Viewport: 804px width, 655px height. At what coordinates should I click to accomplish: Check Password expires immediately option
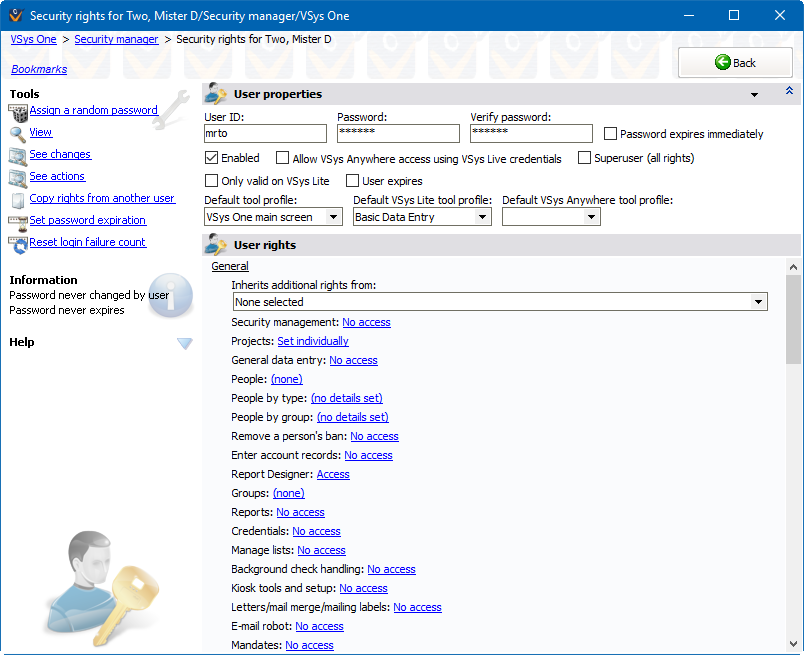[610, 134]
